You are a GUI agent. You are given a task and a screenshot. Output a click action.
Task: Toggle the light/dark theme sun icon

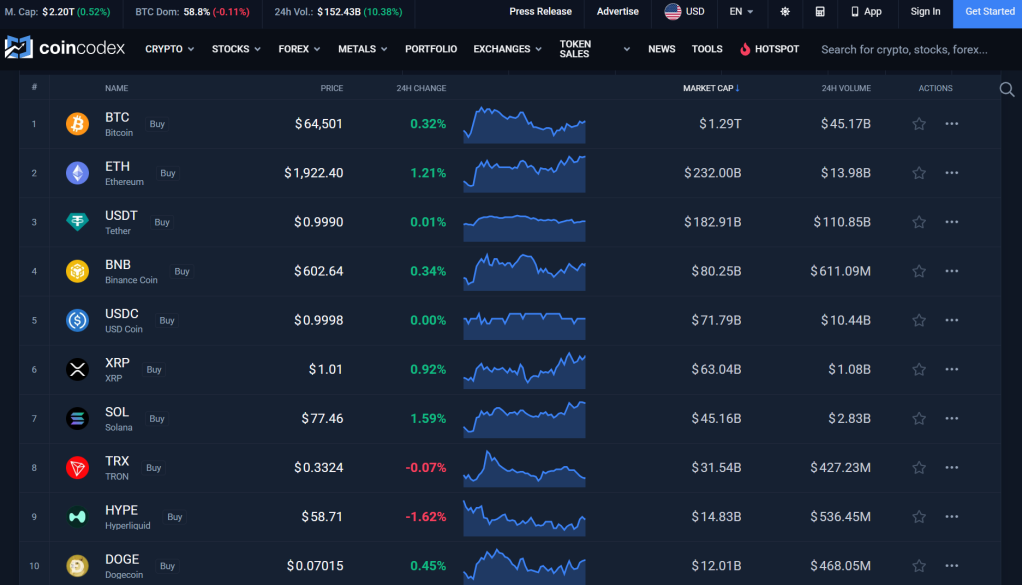[x=785, y=12]
